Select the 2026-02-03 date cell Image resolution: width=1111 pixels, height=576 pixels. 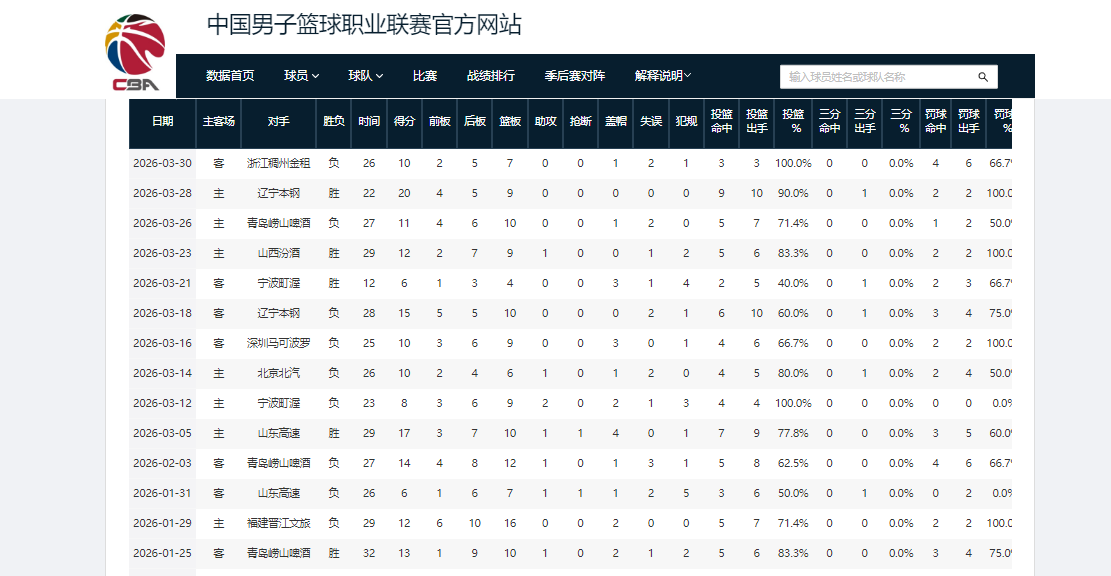click(x=162, y=463)
